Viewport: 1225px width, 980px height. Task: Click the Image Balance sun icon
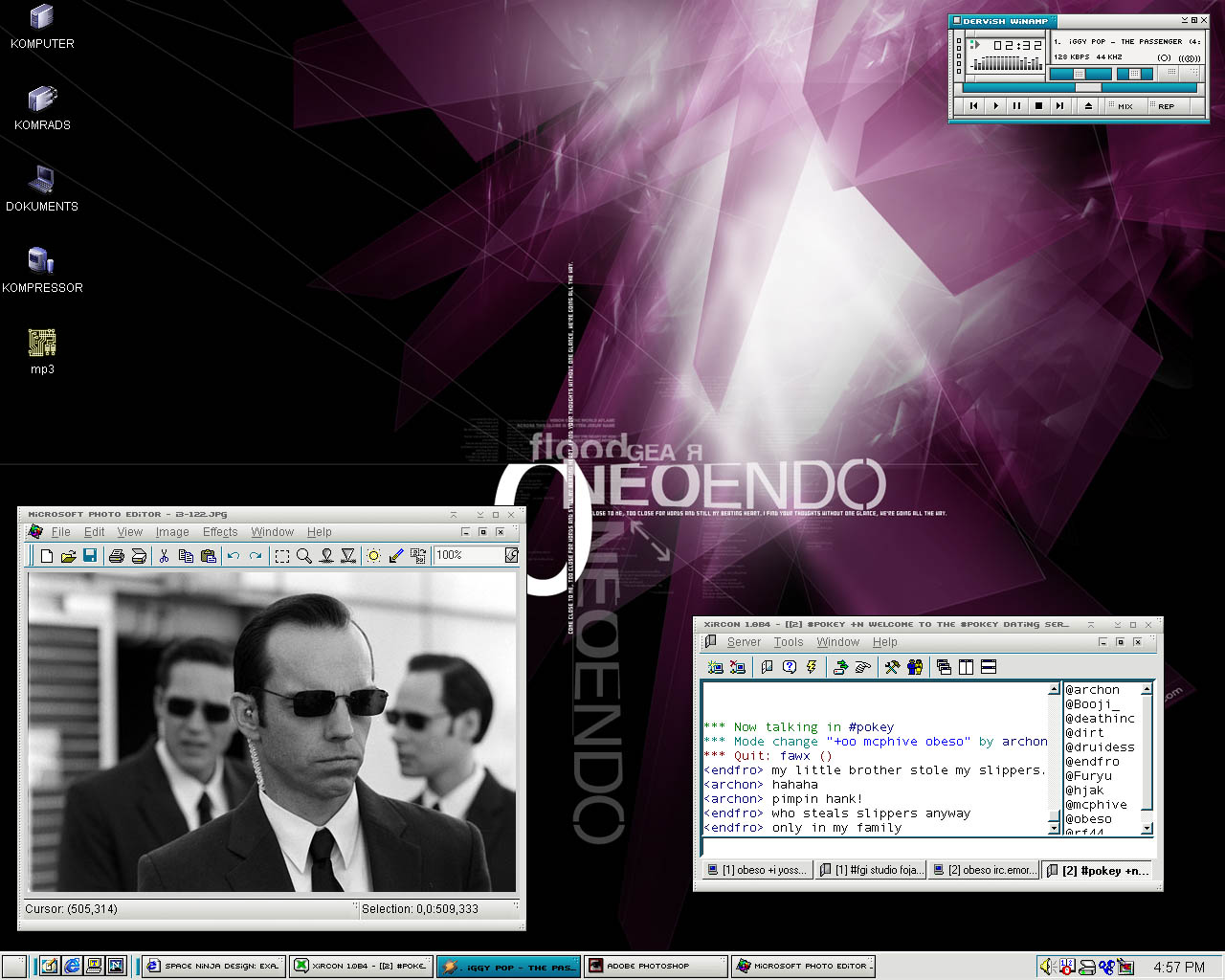[x=373, y=556]
